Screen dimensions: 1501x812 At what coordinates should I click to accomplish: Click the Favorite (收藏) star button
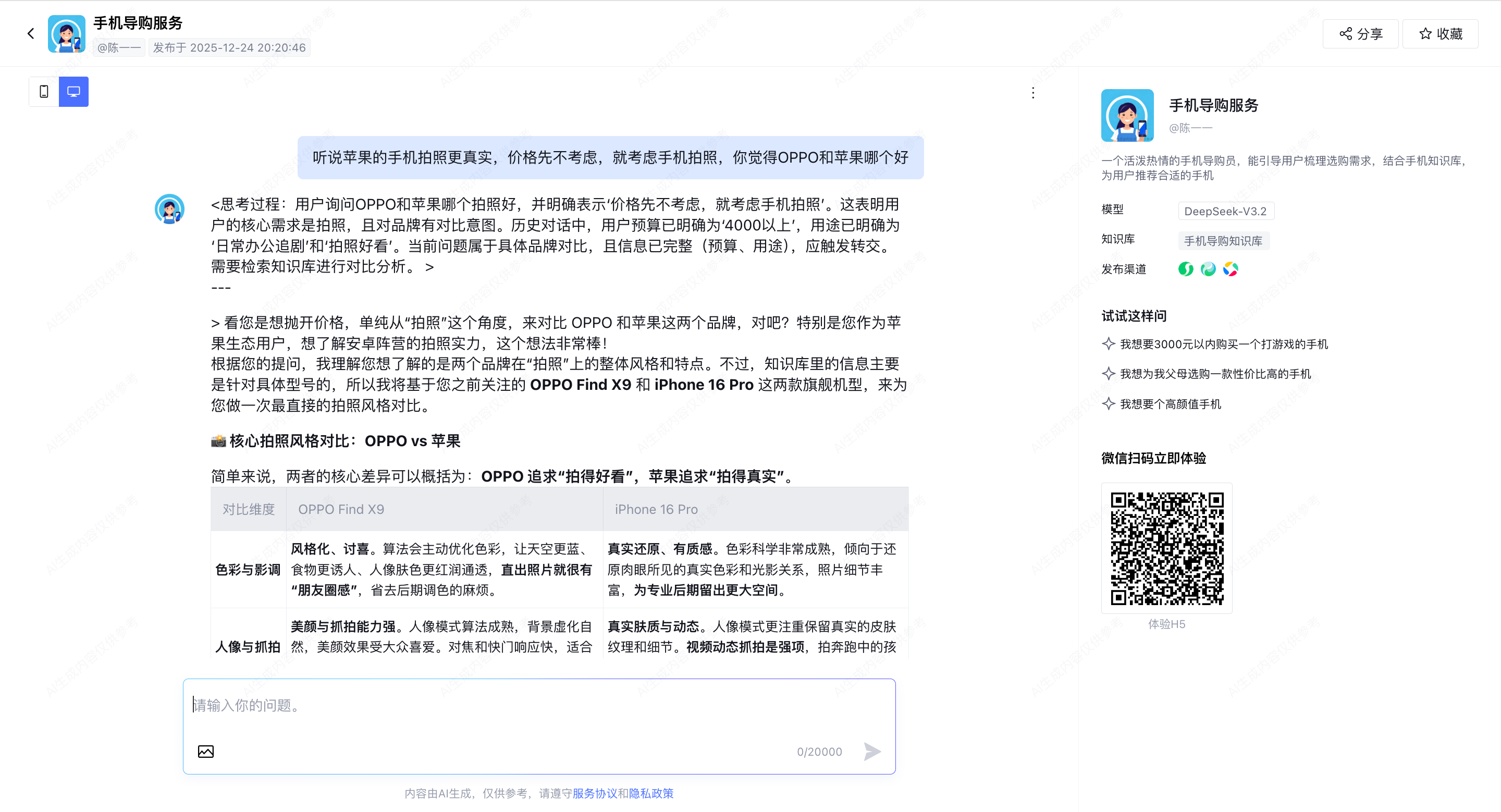[x=1441, y=34]
